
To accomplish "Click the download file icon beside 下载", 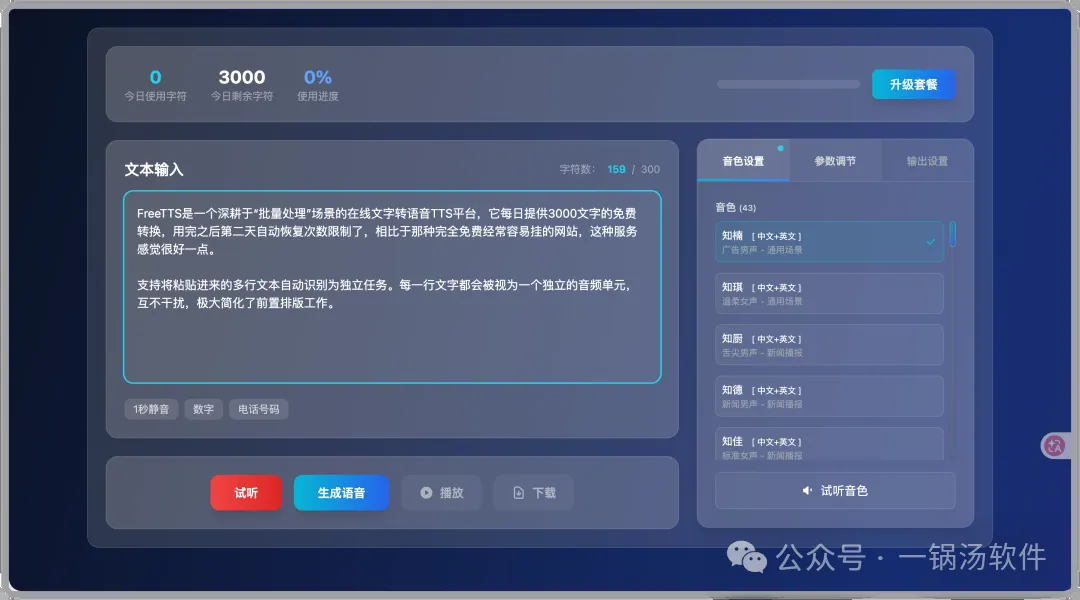I will 519,493.
